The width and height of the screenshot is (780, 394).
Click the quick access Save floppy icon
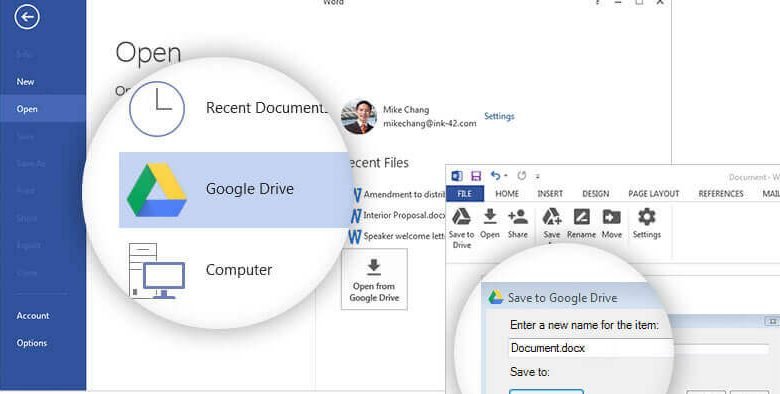tap(476, 176)
